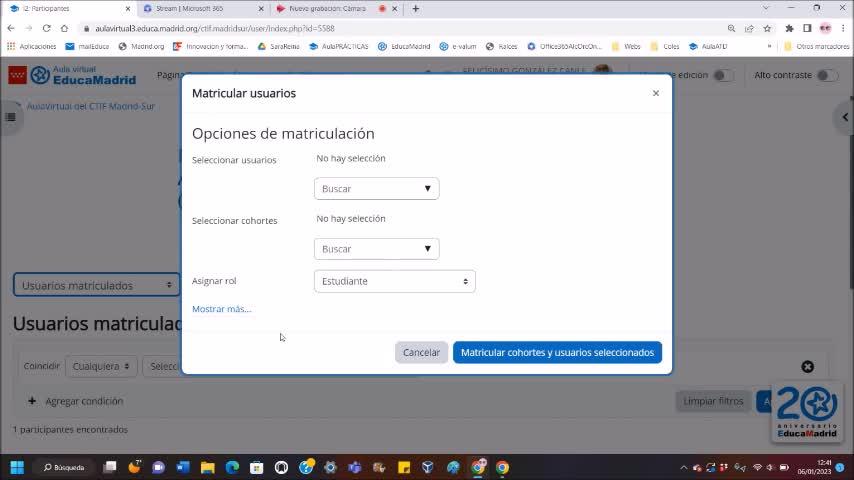
Task: Click the Mostrar más link
Action: point(222,309)
